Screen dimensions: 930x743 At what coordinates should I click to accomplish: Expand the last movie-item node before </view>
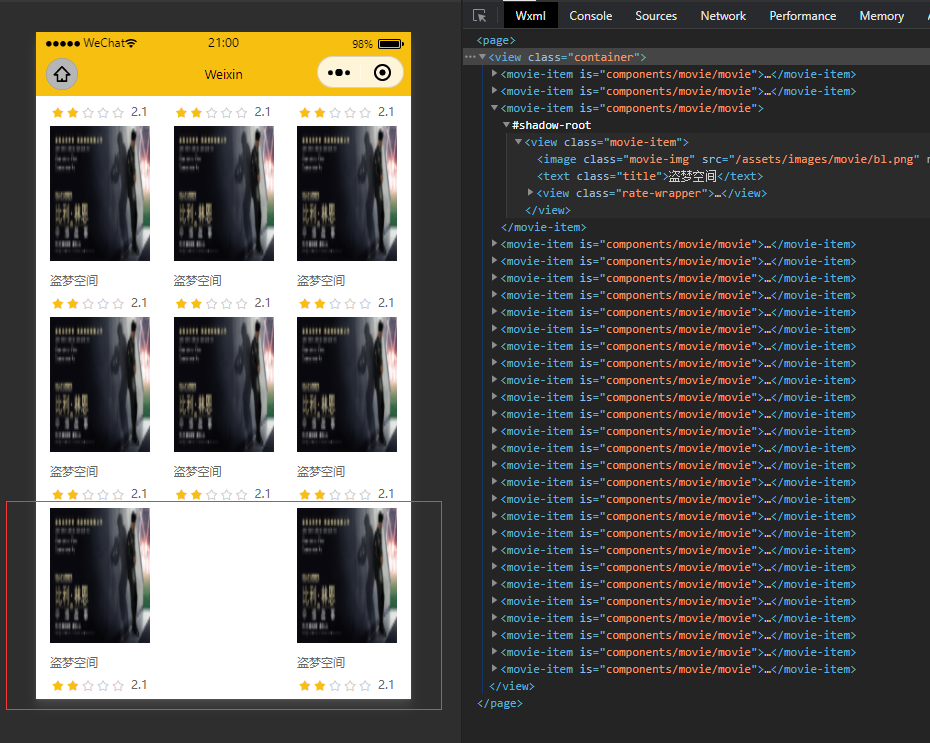coord(494,669)
